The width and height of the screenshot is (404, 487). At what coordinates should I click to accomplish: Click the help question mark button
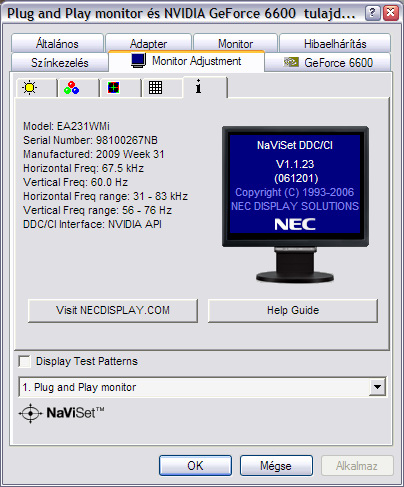click(x=372, y=13)
